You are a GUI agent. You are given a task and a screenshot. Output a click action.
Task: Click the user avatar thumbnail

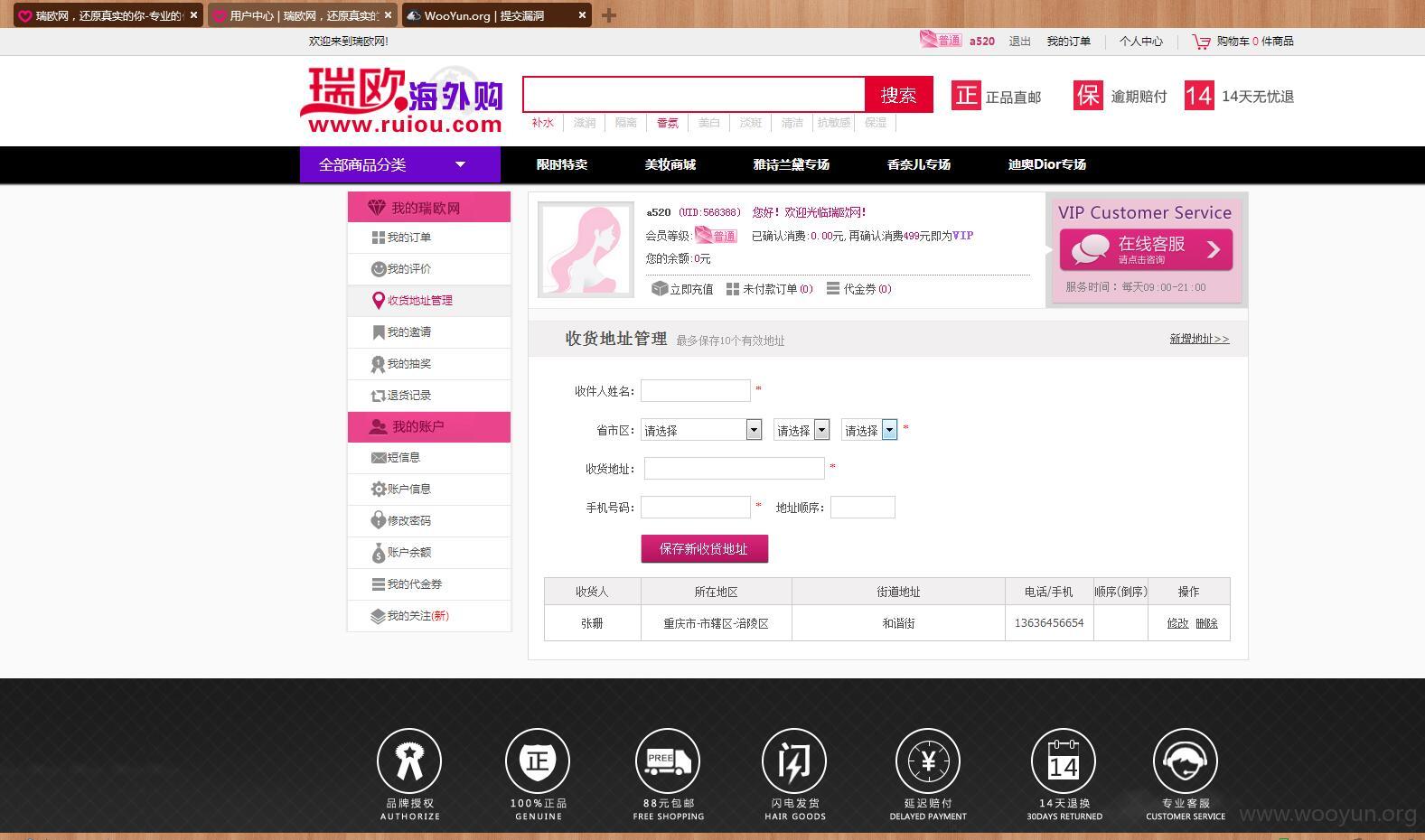(x=586, y=250)
